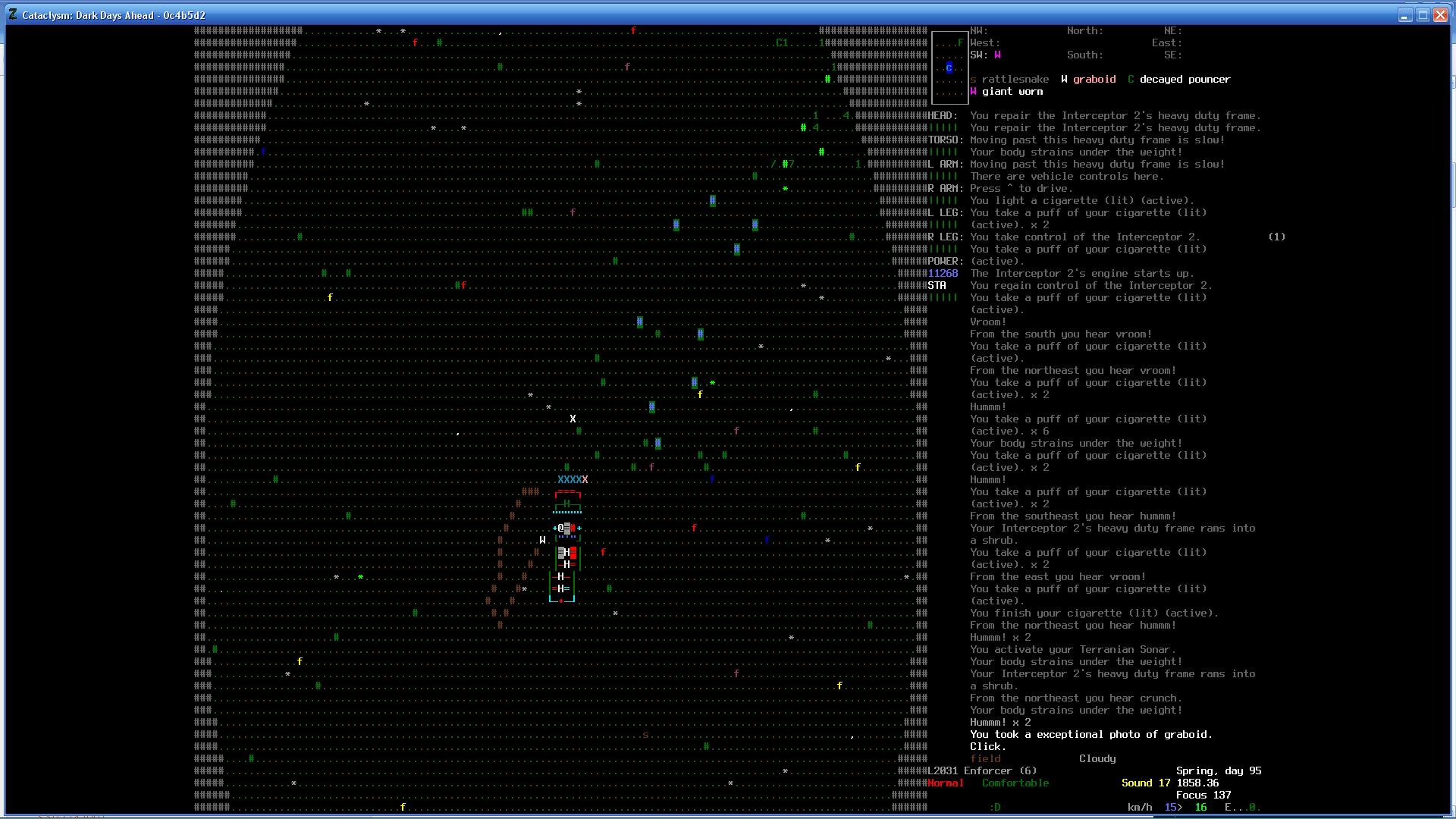
Task: Click the lone white X marker on the field
Action: coord(573,419)
